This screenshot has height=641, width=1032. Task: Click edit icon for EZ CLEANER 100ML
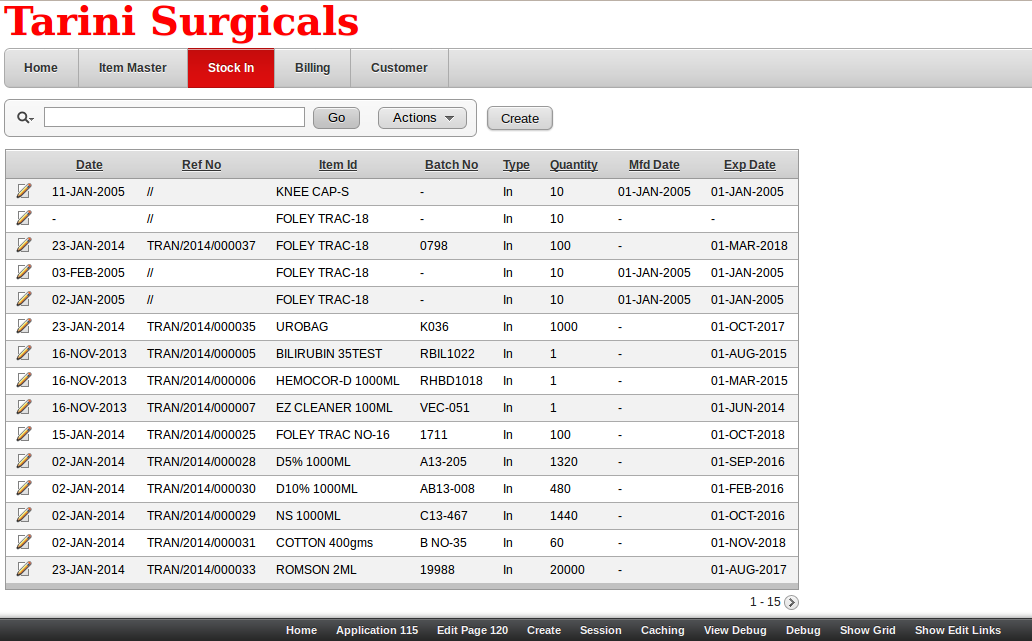[x=24, y=407]
